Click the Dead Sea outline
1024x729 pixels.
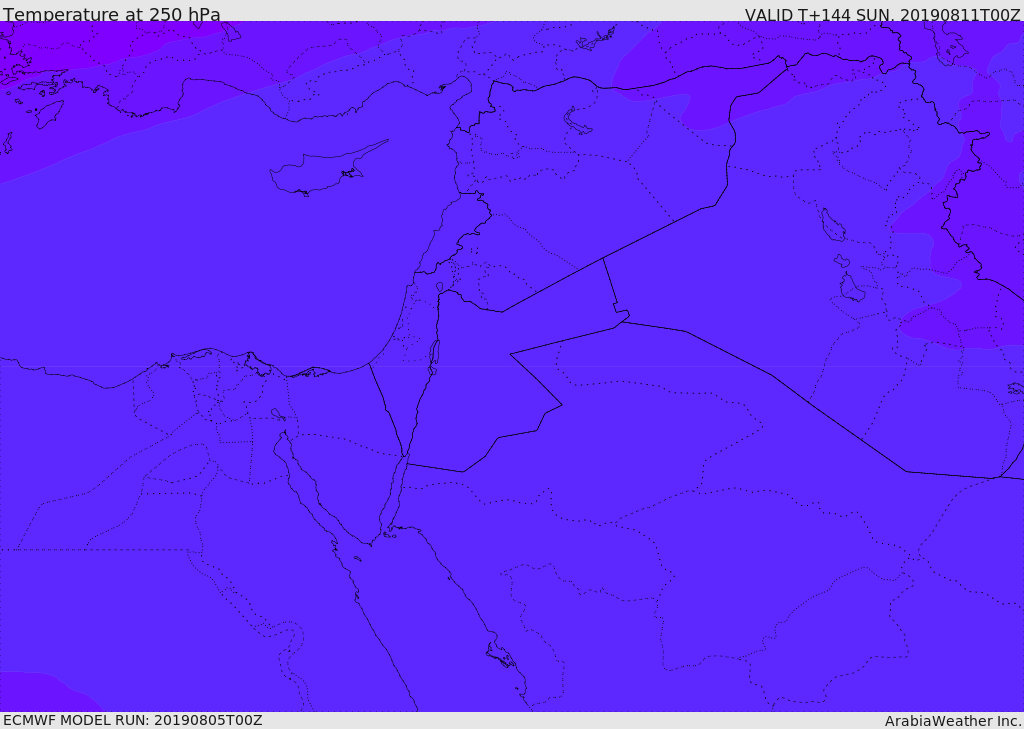(433, 357)
